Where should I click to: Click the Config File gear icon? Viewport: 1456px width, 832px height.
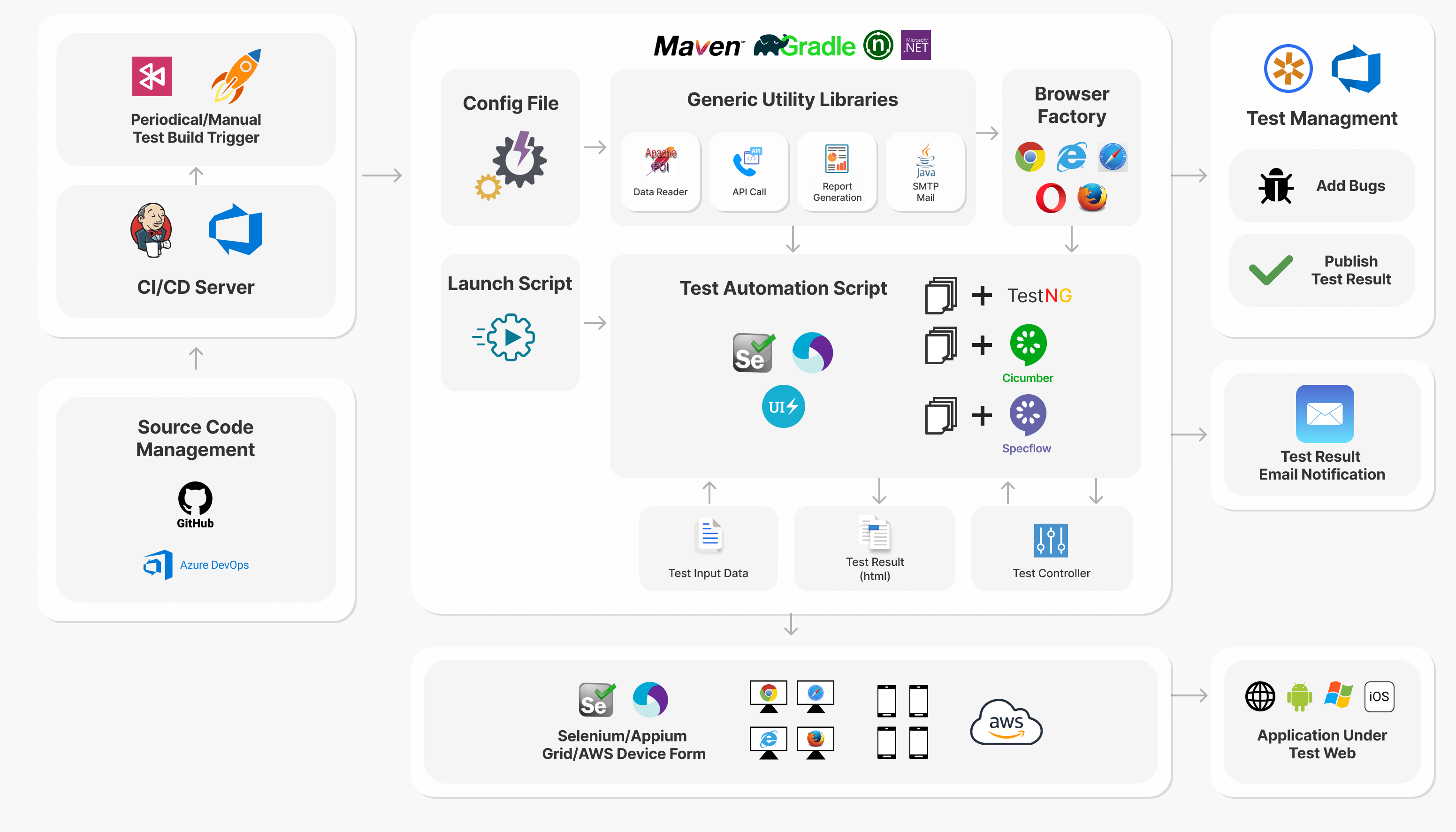pos(511,166)
